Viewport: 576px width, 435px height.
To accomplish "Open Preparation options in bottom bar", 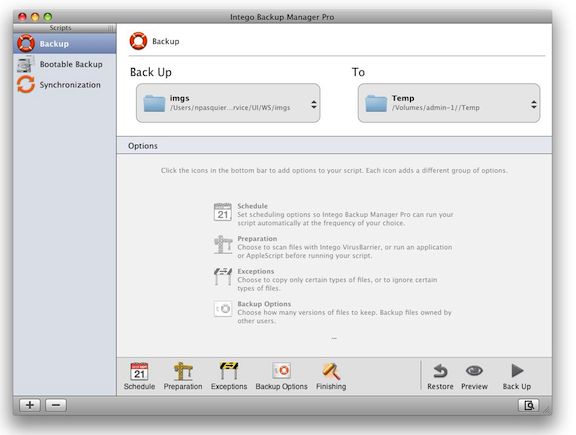I will coord(183,376).
